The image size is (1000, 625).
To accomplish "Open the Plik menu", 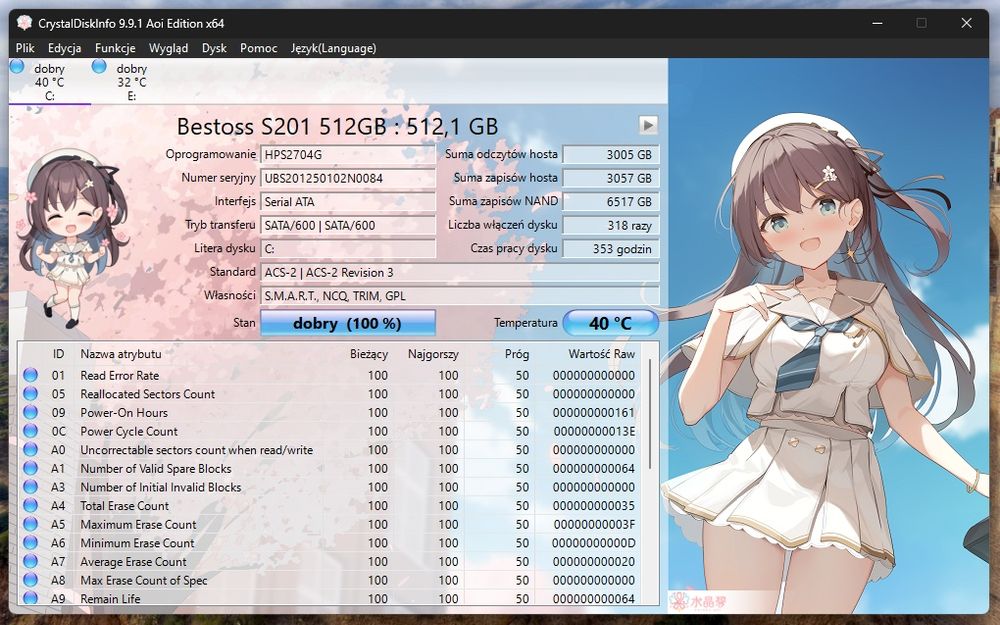I will click(25, 48).
